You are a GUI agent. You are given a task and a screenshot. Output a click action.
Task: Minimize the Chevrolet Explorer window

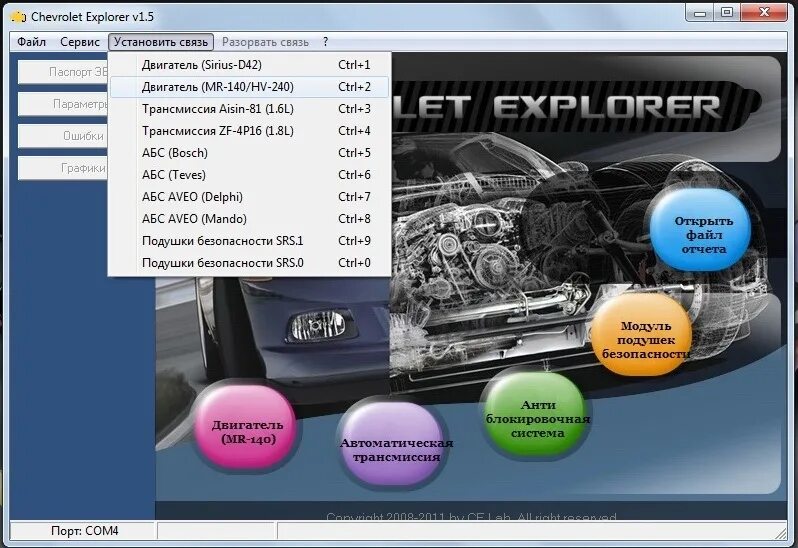(701, 13)
